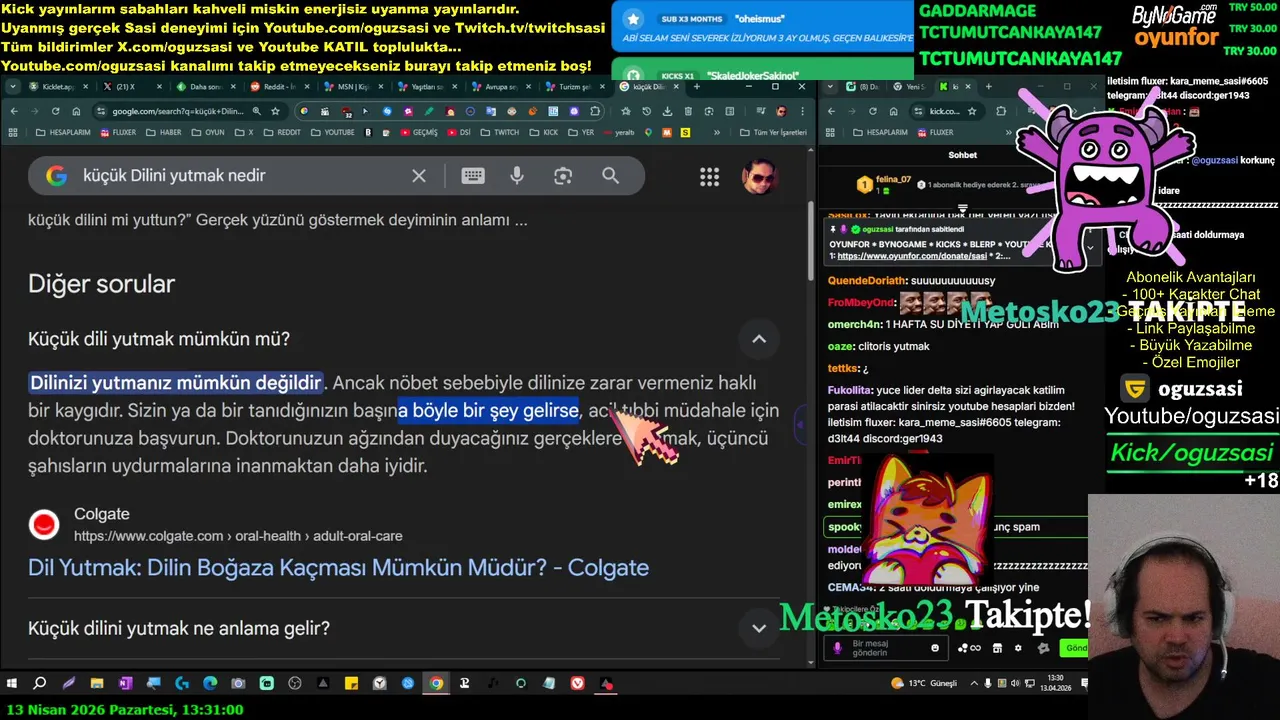Viewport: 1280px width, 720px height.
Task: Open Windows Start menu
Action: coord(11,684)
